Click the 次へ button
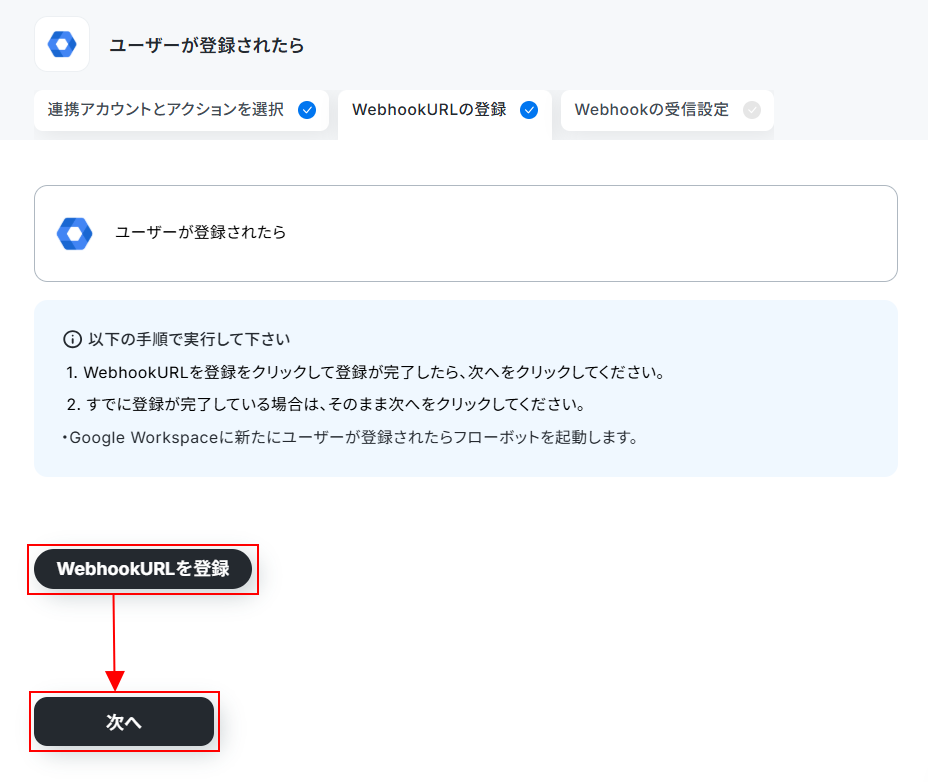 [x=124, y=722]
